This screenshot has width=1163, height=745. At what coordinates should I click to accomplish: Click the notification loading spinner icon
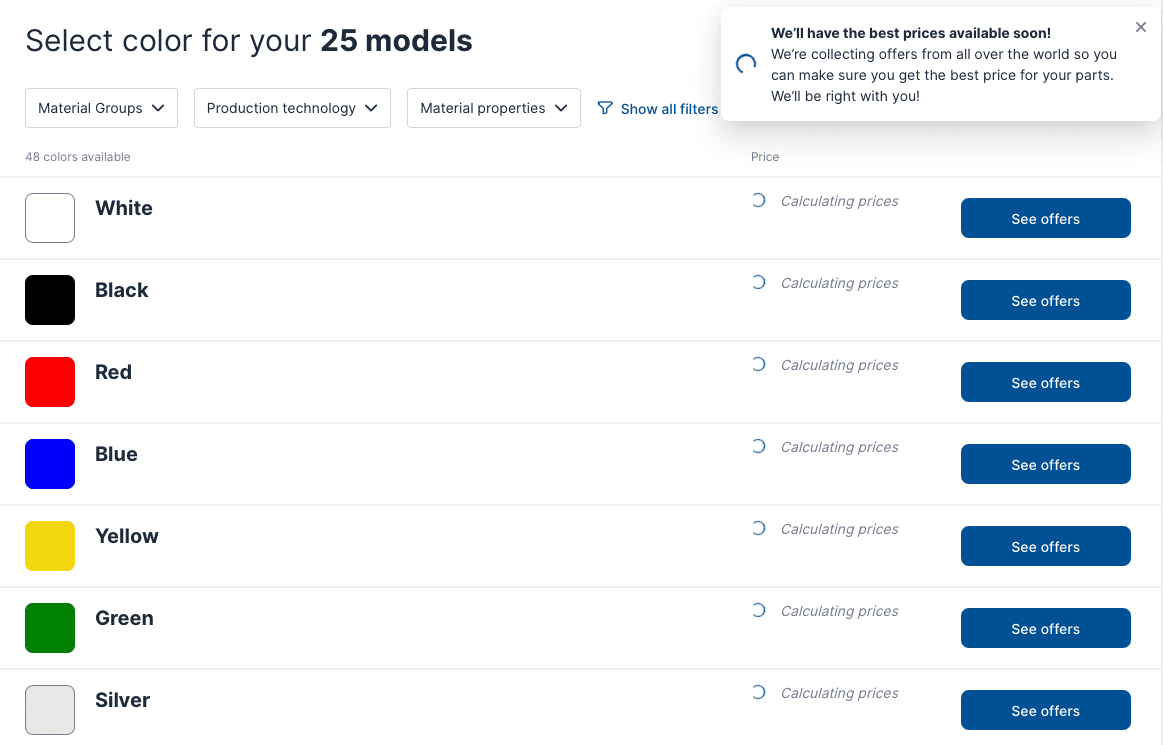tap(746, 65)
